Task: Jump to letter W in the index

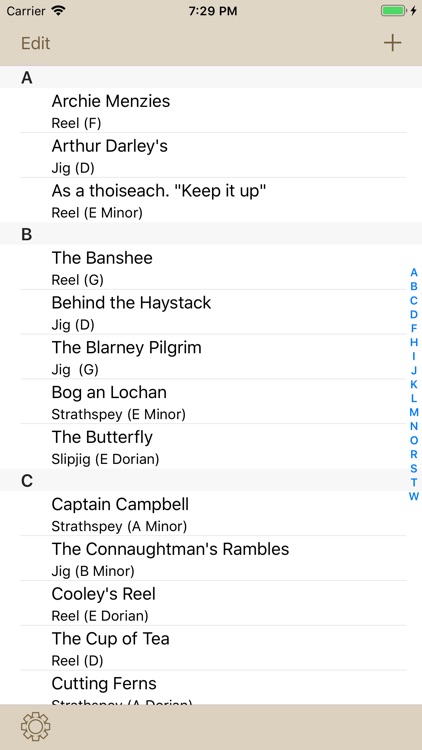Action: tap(413, 496)
